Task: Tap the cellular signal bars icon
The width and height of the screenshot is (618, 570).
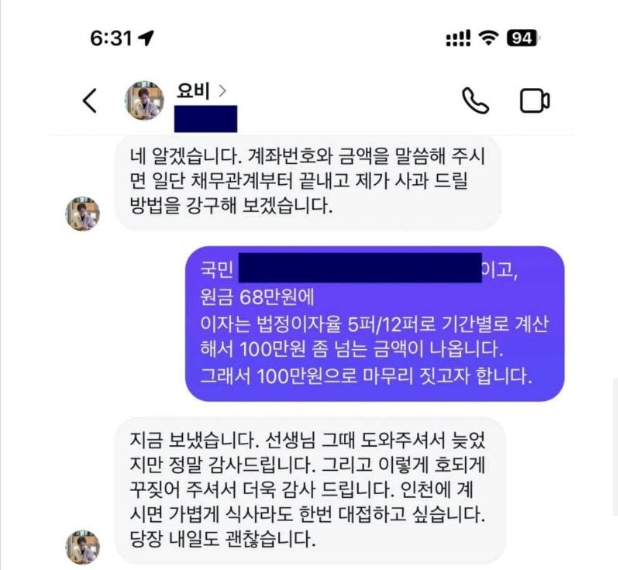Action: (458, 38)
